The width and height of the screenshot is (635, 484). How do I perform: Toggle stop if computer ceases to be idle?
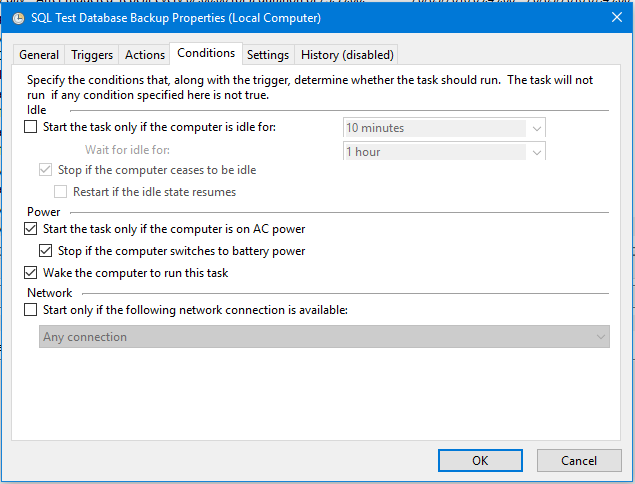(x=45, y=170)
